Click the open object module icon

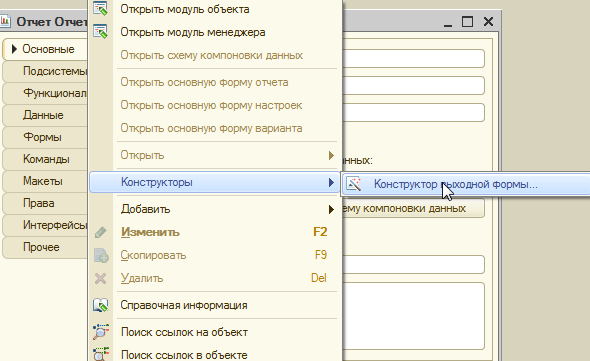(100, 9)
